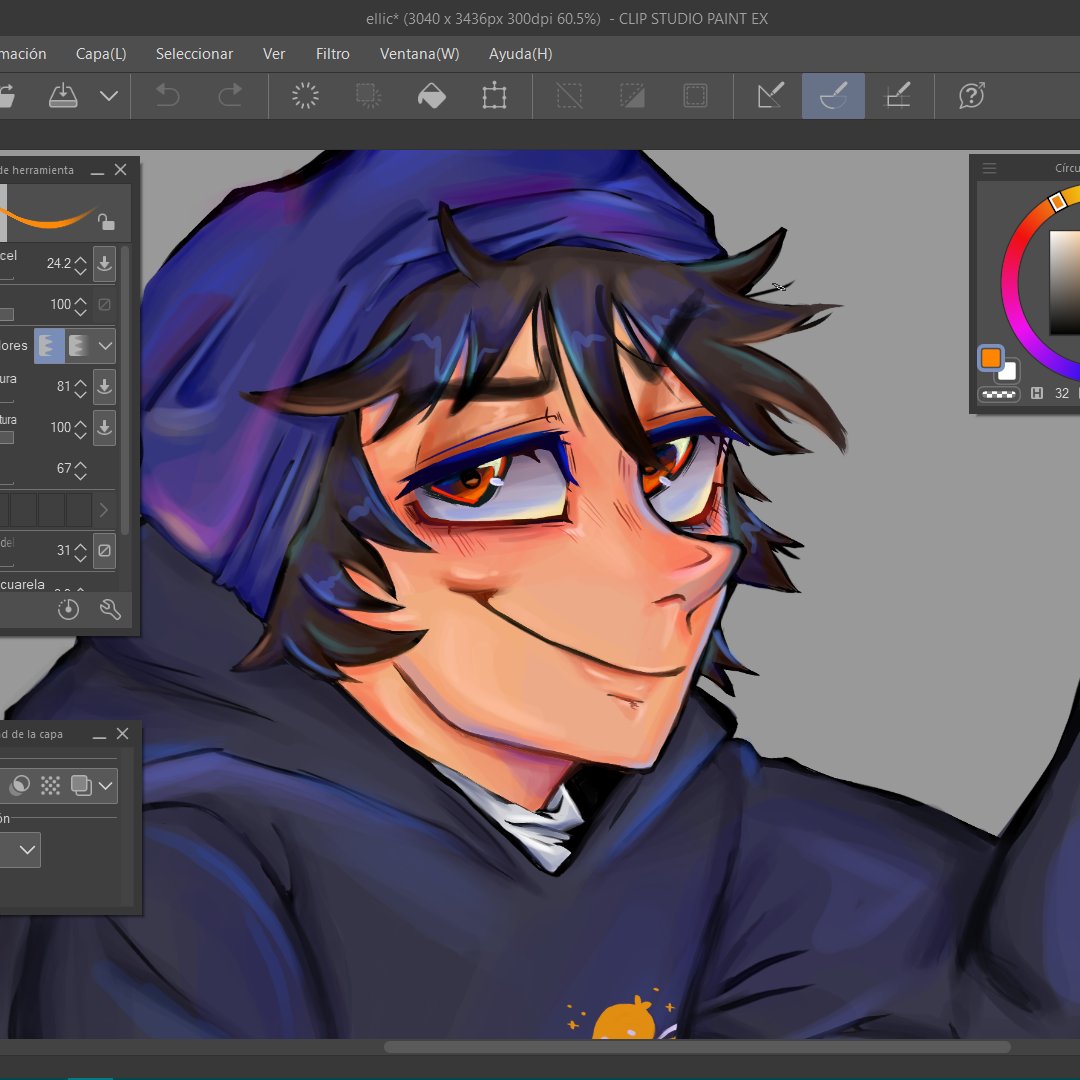Expand the color mixing mode dropdown arrow
Screen dimensions: 1080x1080
click(105, 345)
